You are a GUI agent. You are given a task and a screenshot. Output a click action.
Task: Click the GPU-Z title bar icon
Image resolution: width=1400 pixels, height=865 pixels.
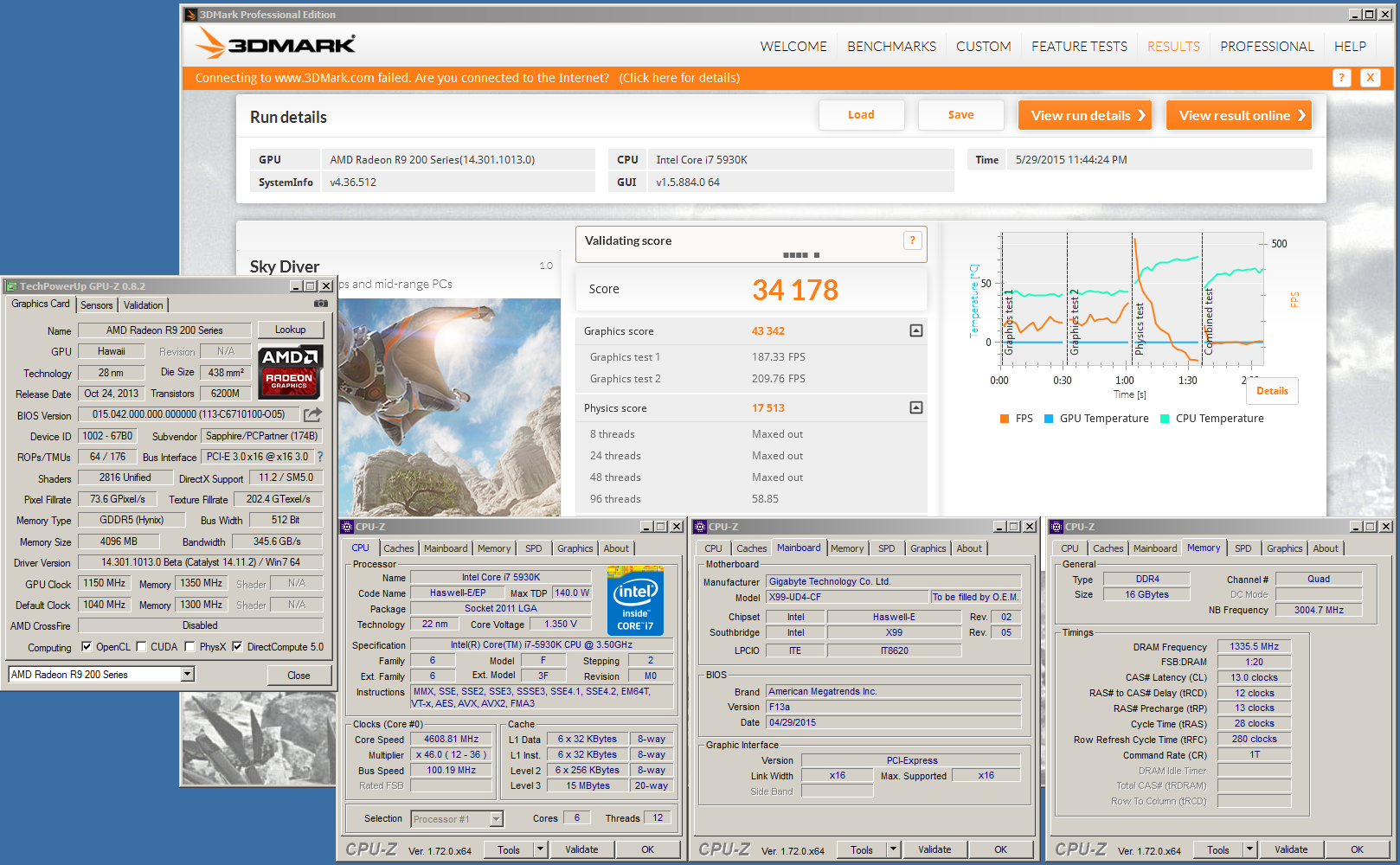11,286
